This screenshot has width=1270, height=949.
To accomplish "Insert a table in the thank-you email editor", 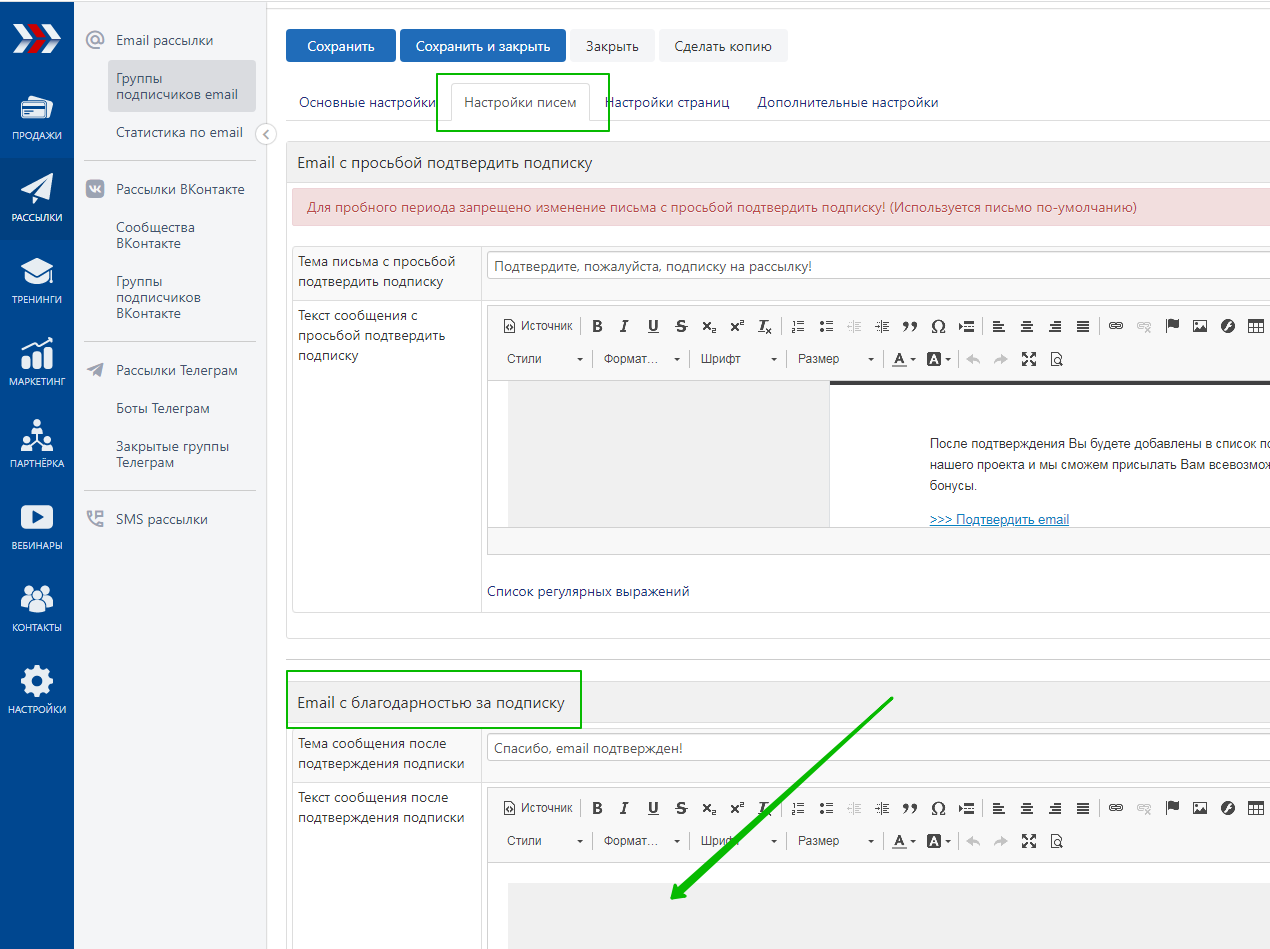I will pos(1256,808).
